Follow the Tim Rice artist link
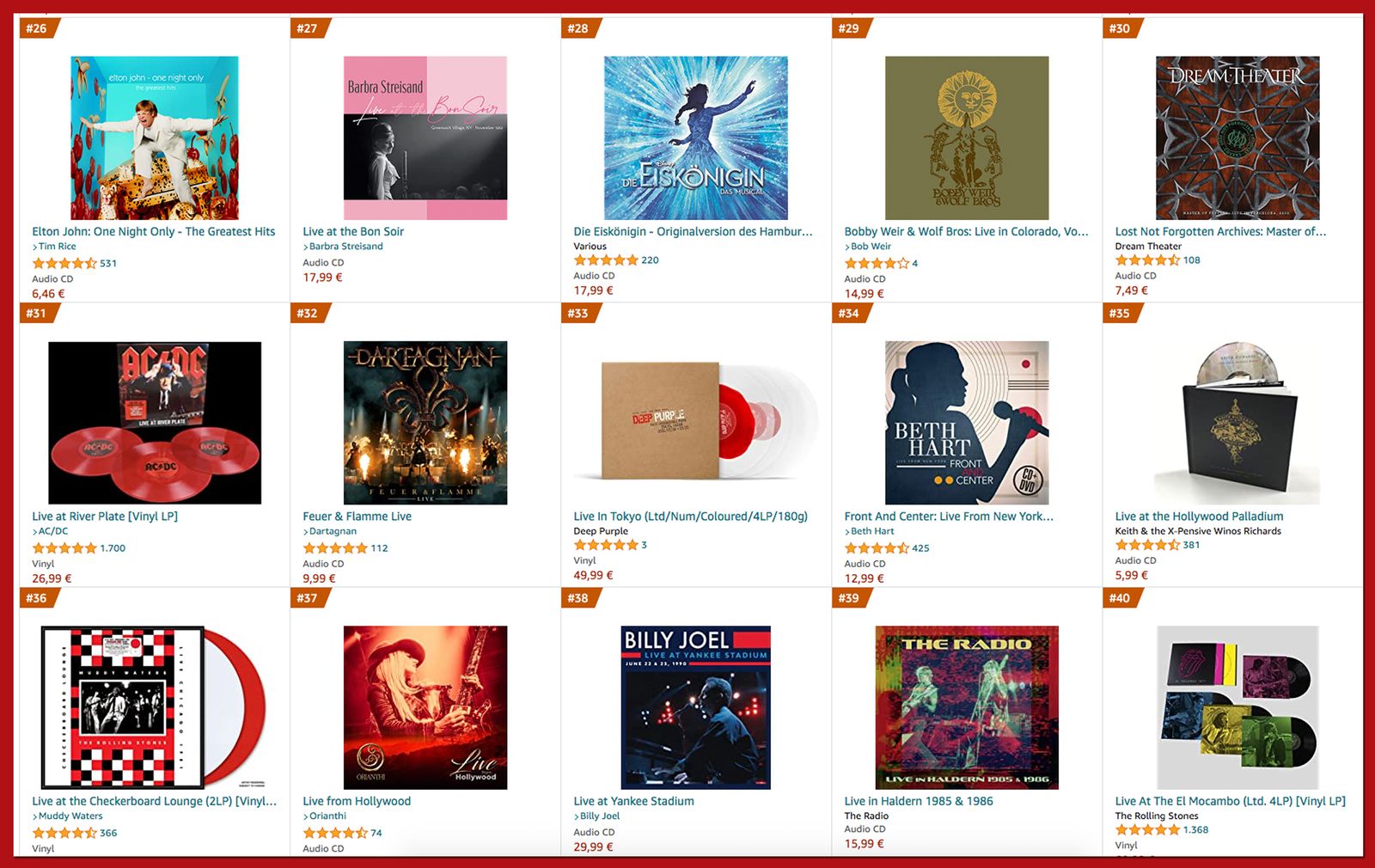Image resolution: width=1375 pixels, height=868 pixels. (x=57, y=247)
